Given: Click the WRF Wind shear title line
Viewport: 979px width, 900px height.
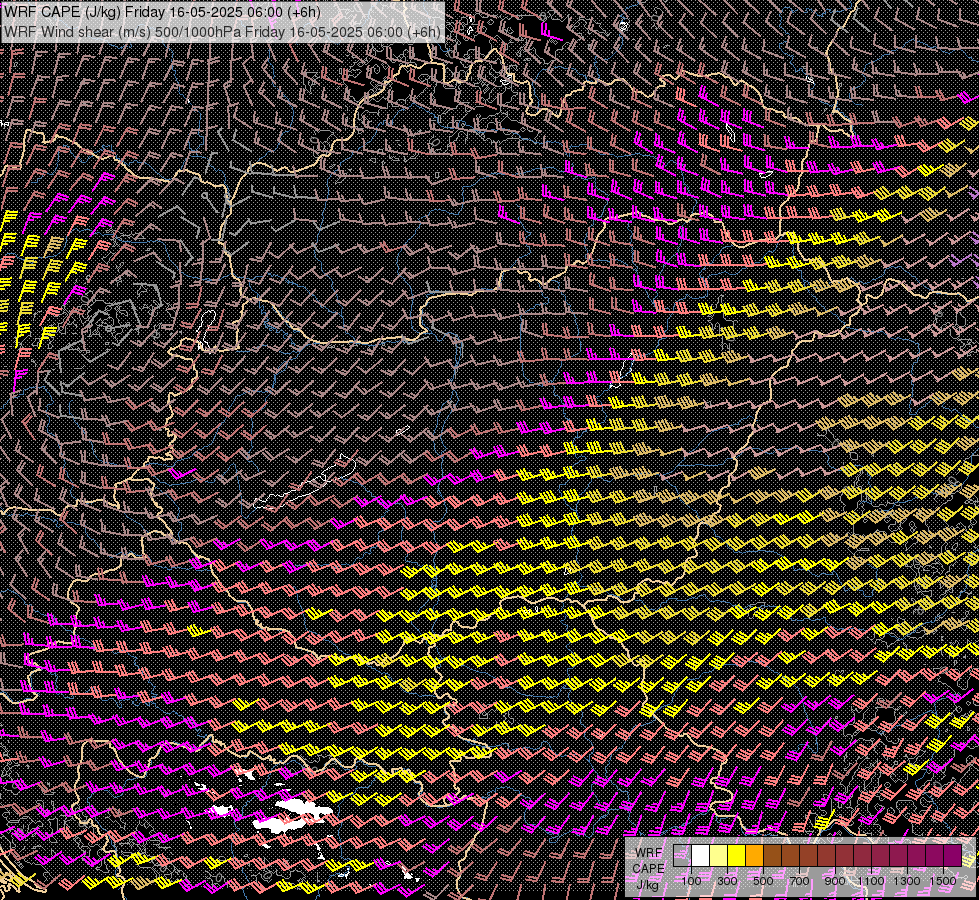Looking at the screenshot, I should (222, 32).
